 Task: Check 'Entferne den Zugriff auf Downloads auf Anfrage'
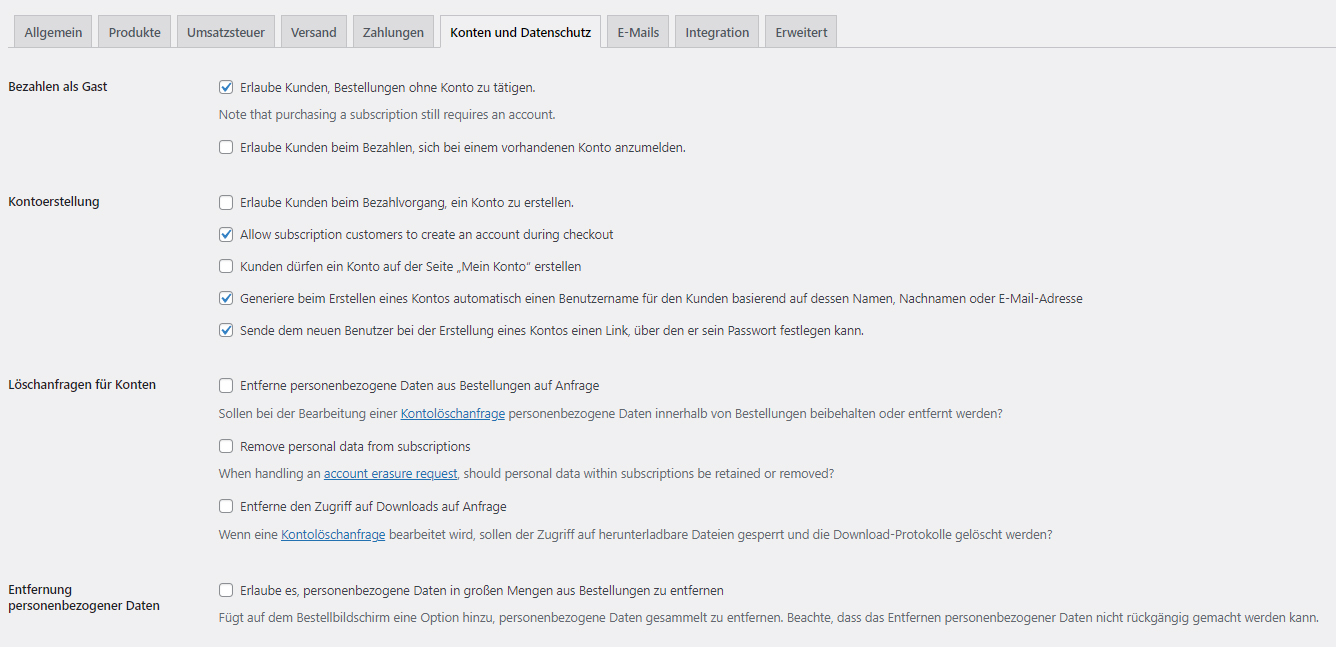pos(226,507)
